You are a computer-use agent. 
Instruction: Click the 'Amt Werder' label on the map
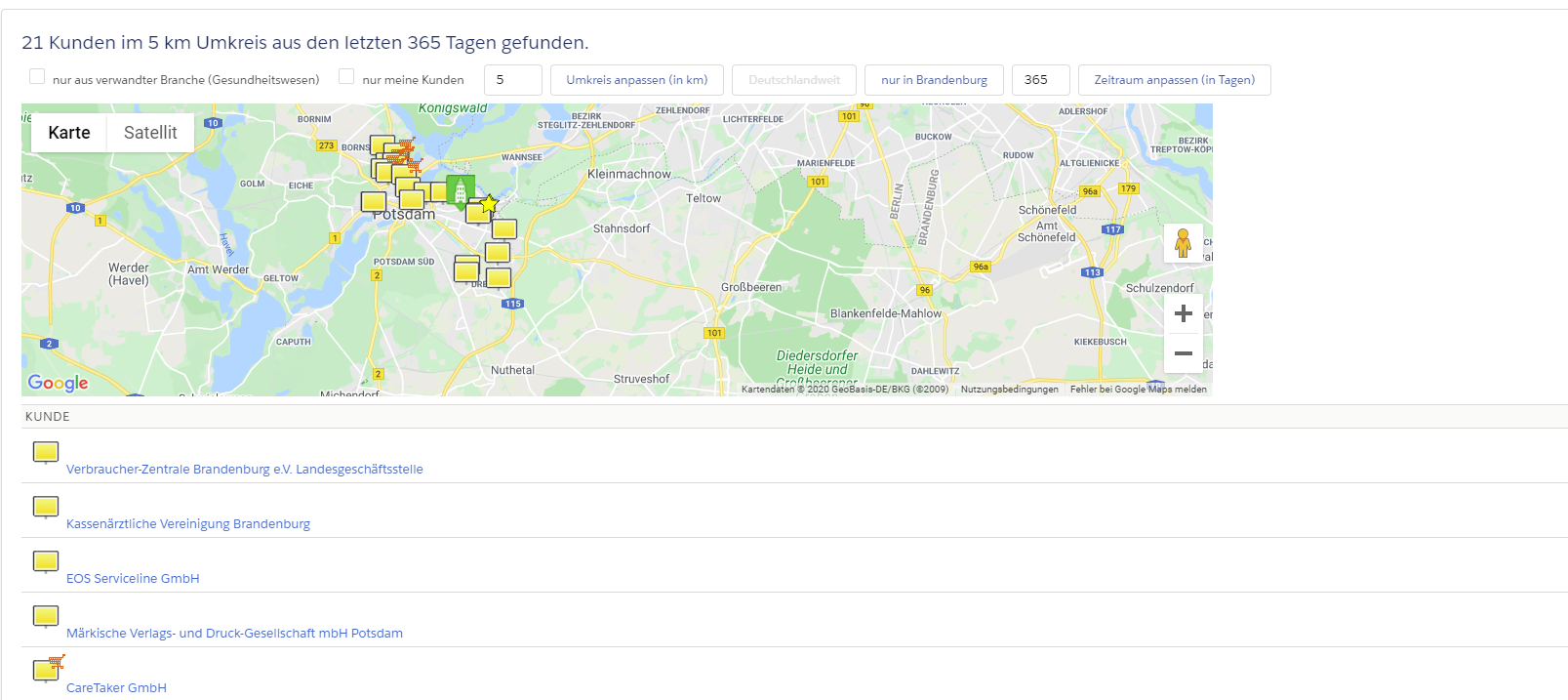pos(219,269)
